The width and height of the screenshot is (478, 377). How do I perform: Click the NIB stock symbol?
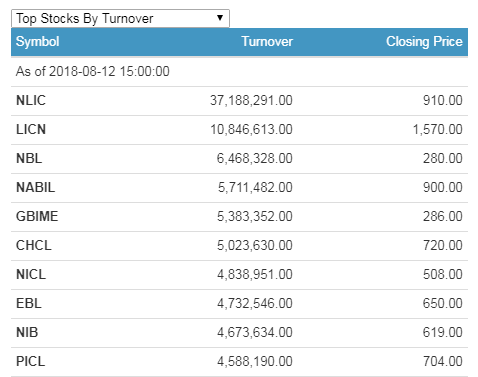point(27,332)
